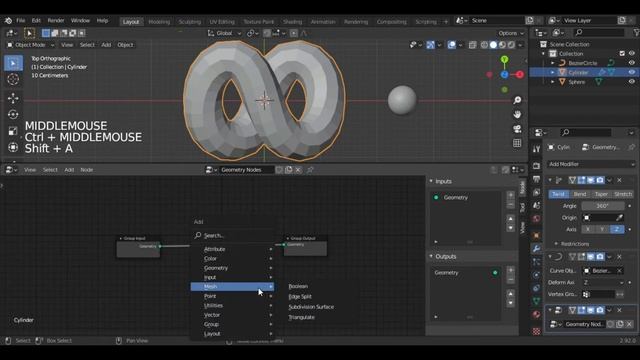Toggle Simple Deform modifier render camera icon
Image resolution: width=640 pixels, height=360 pixels.
[600, 180]
